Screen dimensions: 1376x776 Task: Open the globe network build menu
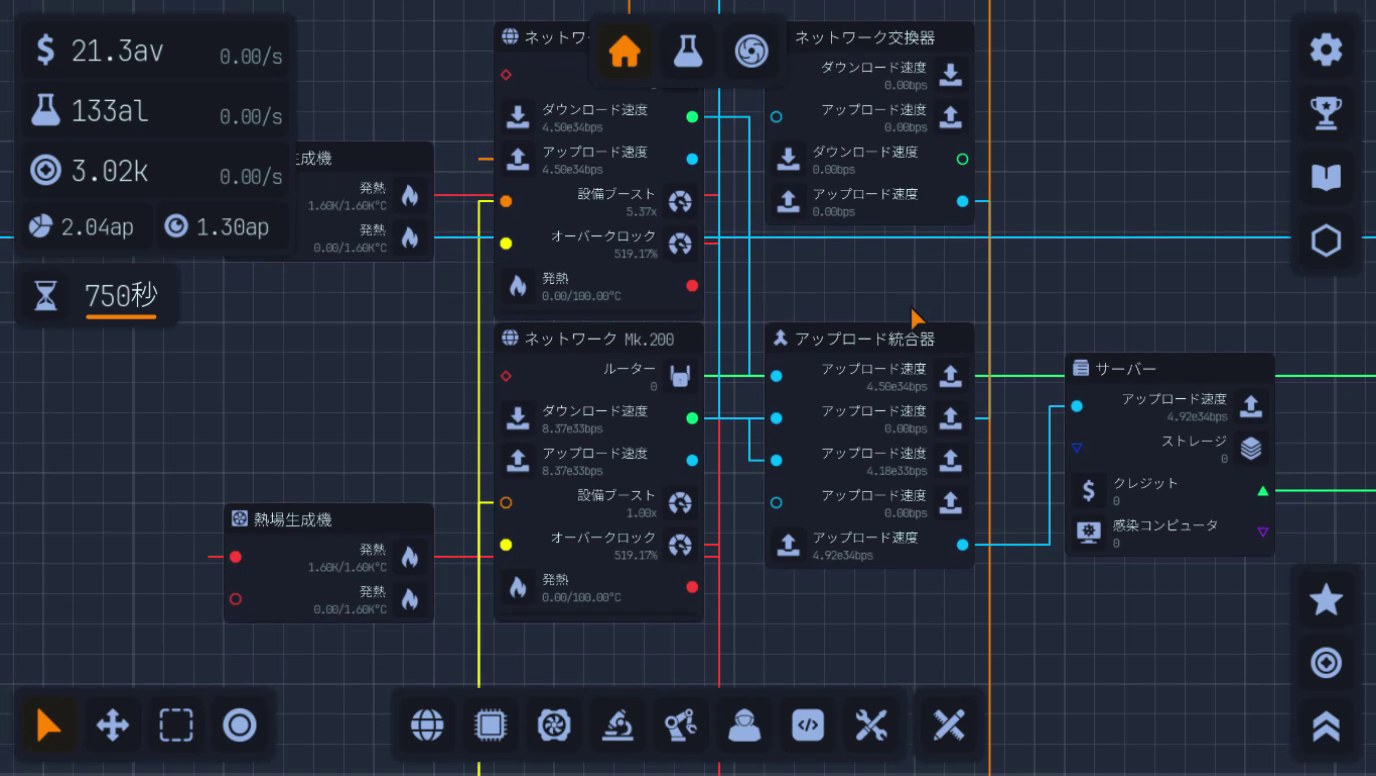pyautogui.click(x=427, y=726)
